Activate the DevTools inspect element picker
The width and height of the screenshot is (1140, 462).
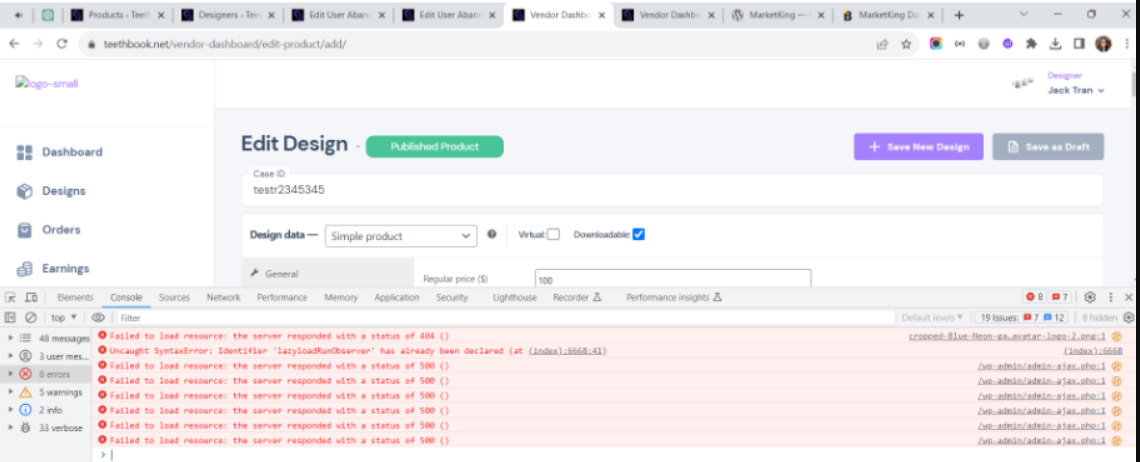11,298
